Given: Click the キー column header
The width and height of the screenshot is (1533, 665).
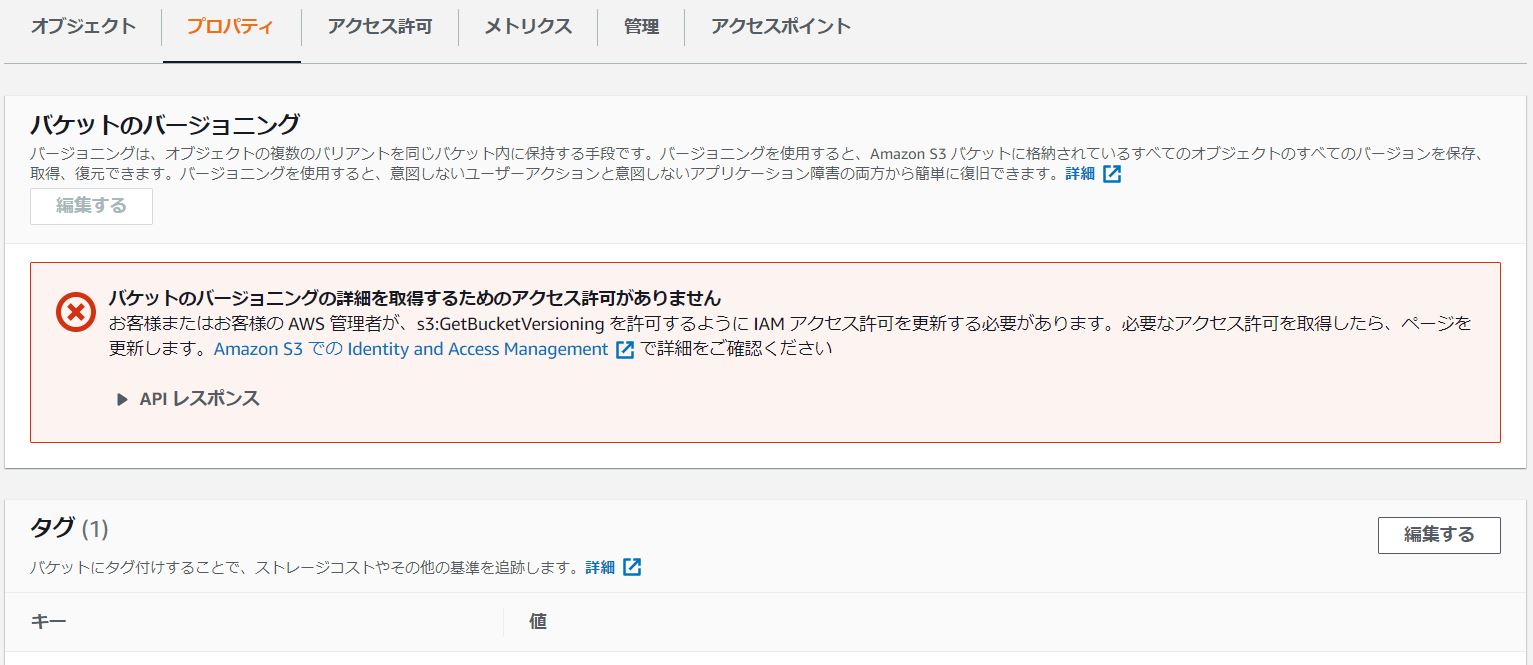Looking at the screenshot, I should [x=49, y=622].
